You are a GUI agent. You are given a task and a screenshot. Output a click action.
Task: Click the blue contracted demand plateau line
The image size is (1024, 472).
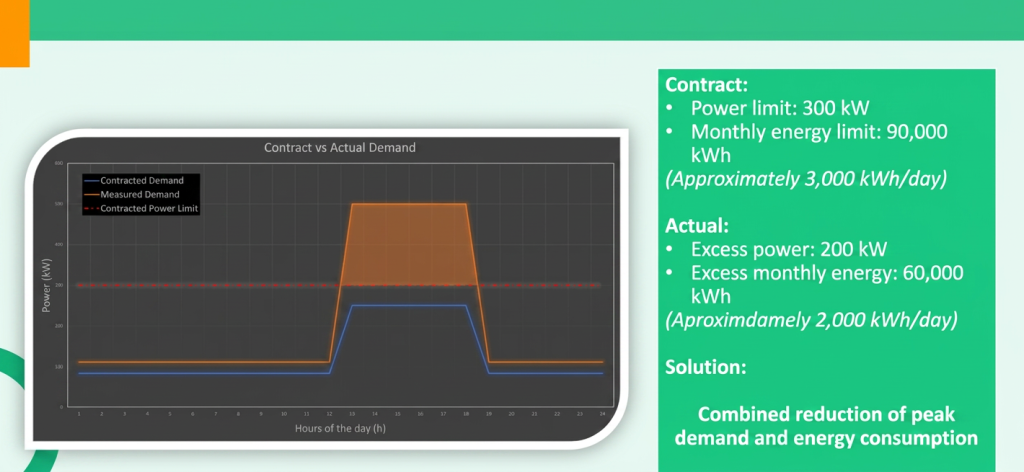coord(409,306)
